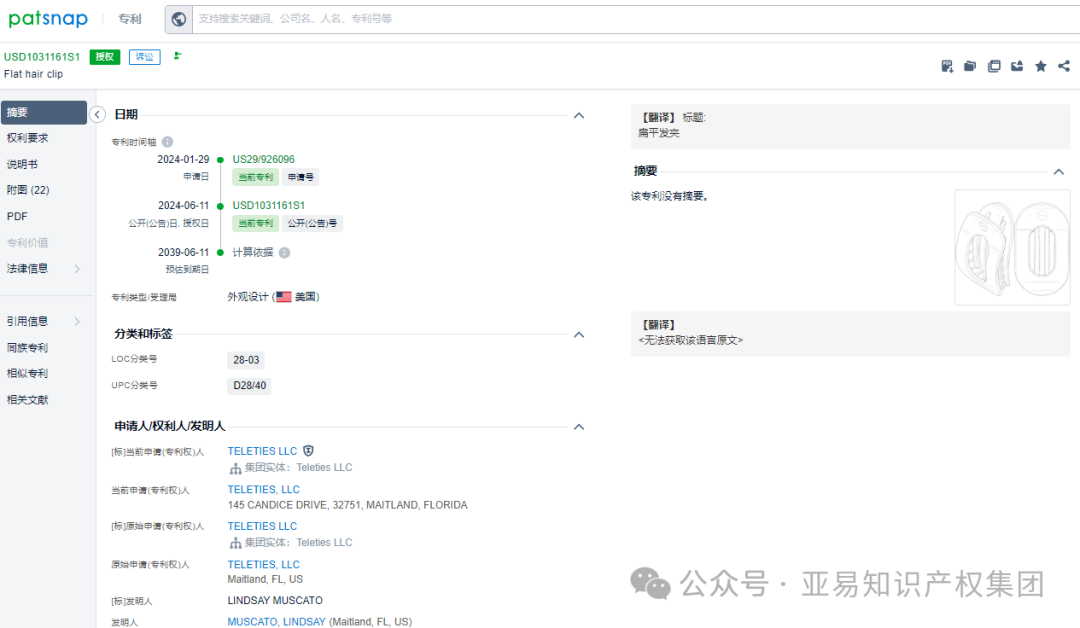Click inventor name LINDSAY MUSCATO
Image resolution: width=1080 pixels, height=628 pixels.
(x=275, y=600)
